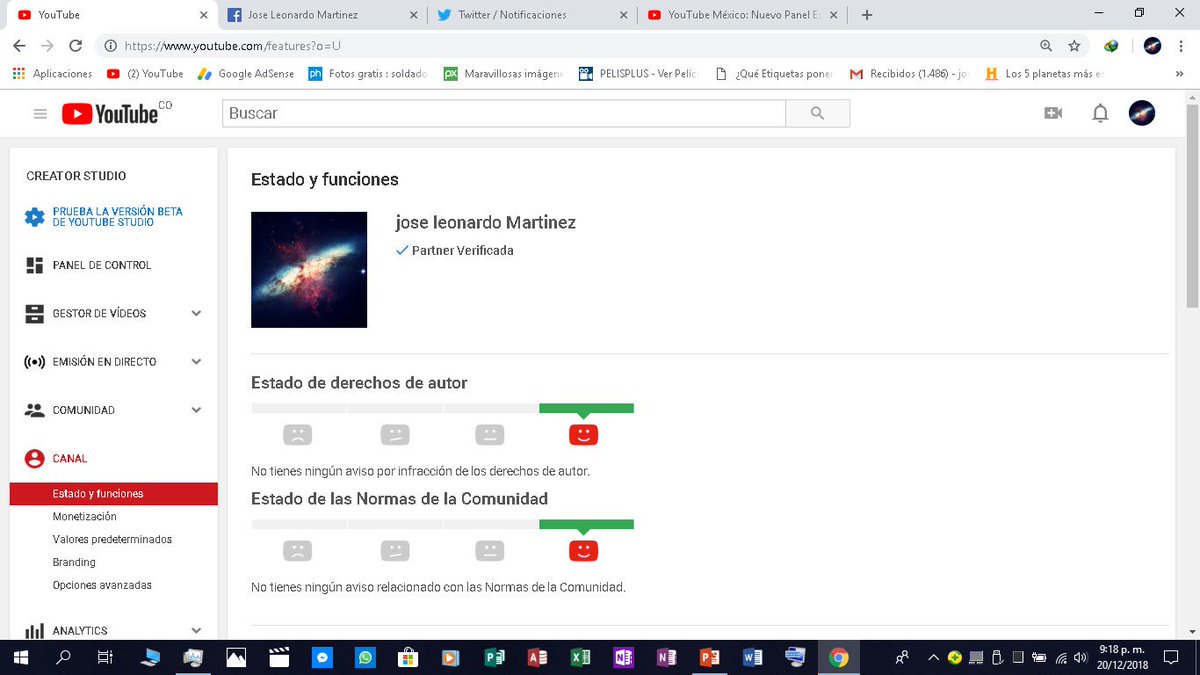Click the red happy face under derechos de autor

coord(583,435)
